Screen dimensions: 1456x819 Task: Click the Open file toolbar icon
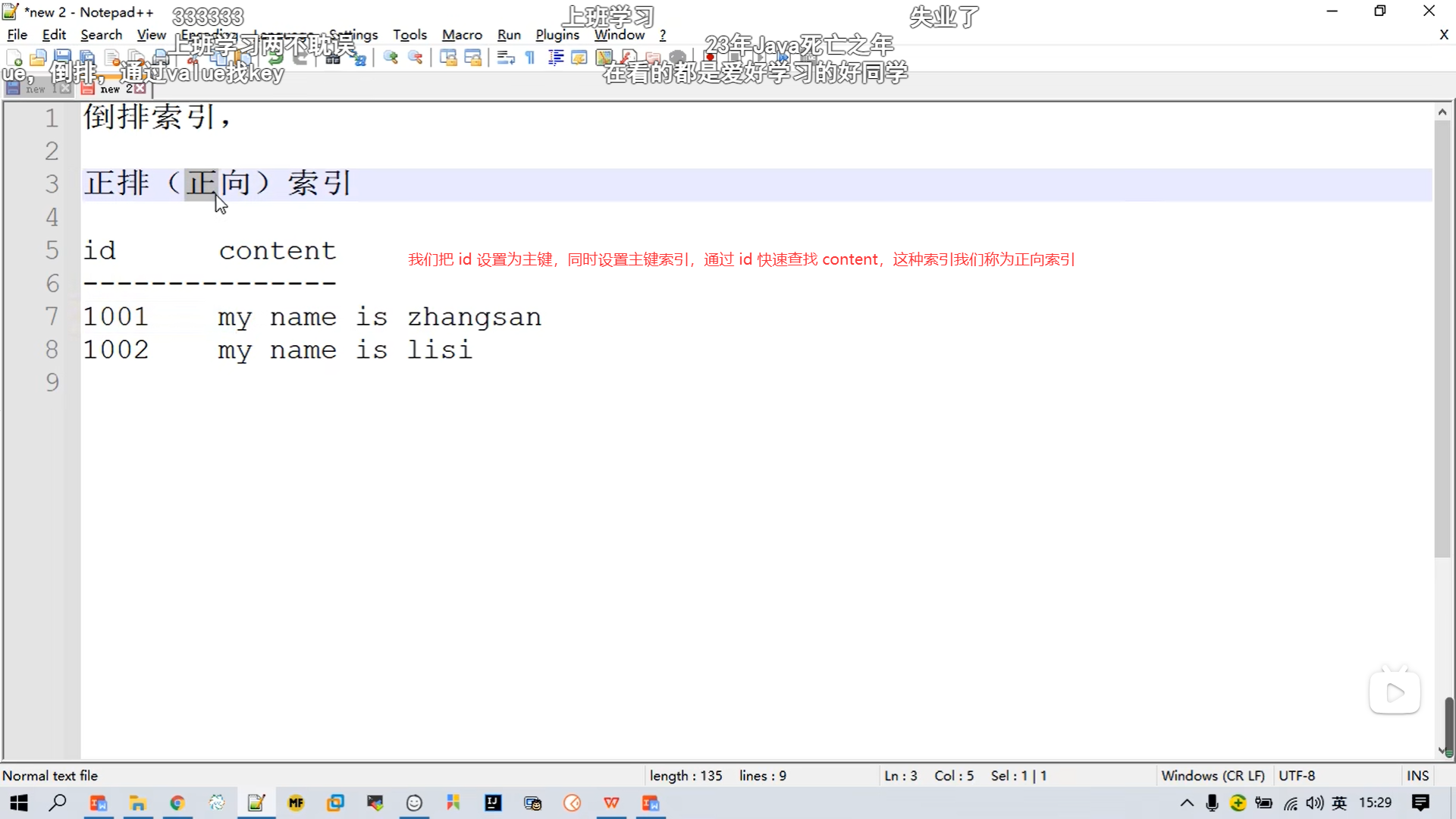pyautogui.click(x=38, y=58)
